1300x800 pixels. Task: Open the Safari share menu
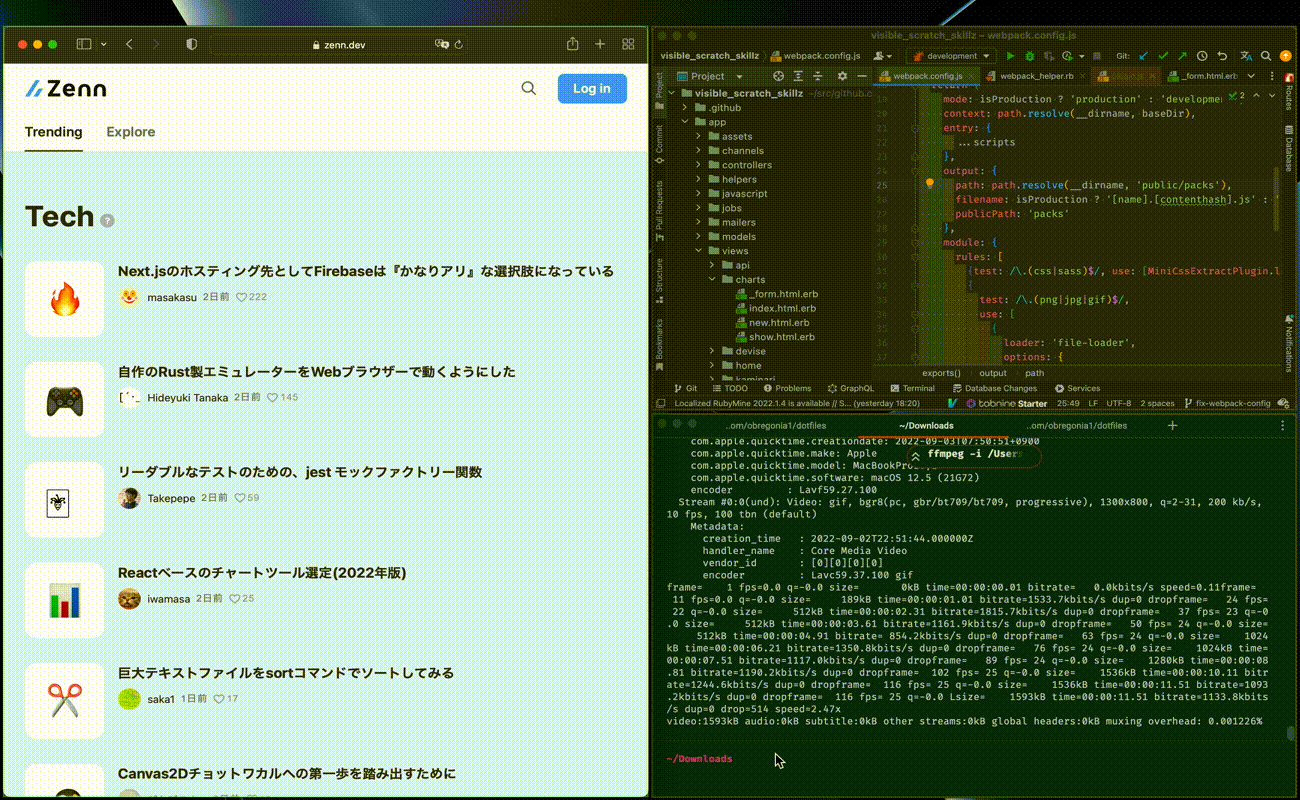tap(572, 44)
